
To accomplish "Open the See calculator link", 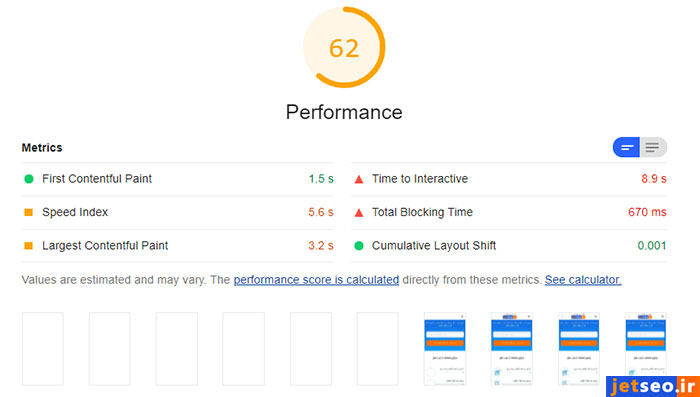I will (583, 280).
